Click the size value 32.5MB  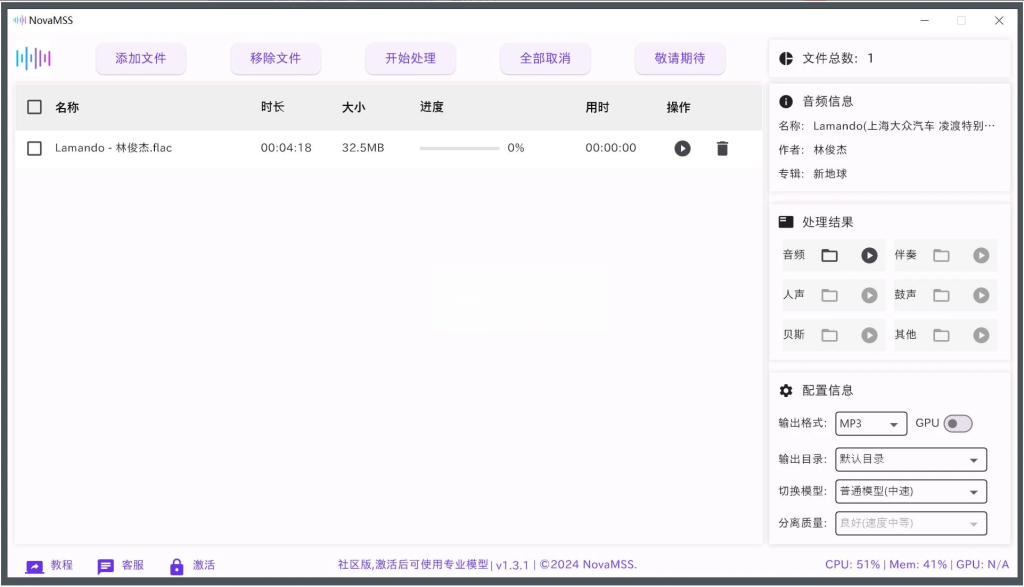pos(363,148)
